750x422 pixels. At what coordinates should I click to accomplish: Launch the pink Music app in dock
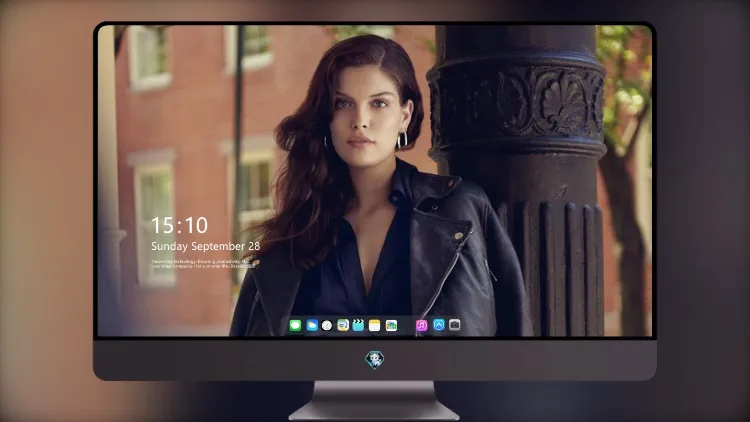coord(421,325)
